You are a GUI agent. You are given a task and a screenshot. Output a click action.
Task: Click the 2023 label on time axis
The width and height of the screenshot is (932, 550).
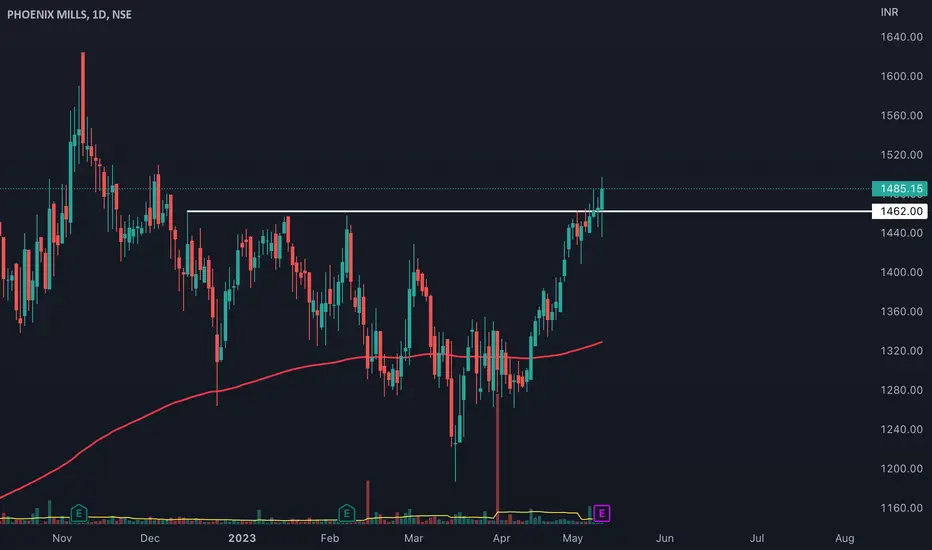pos(242,538)
